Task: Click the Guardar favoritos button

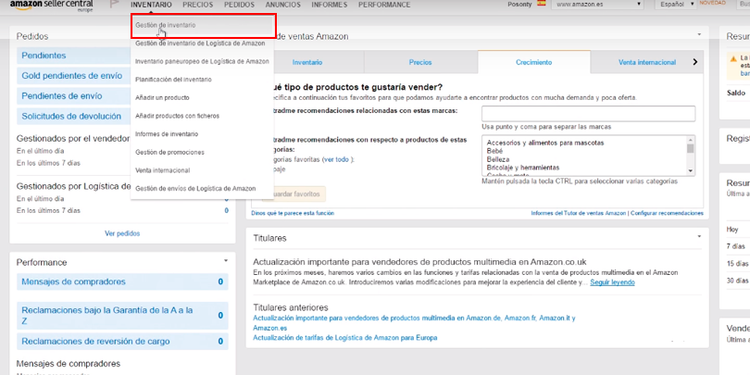Action: pos(298,194)
